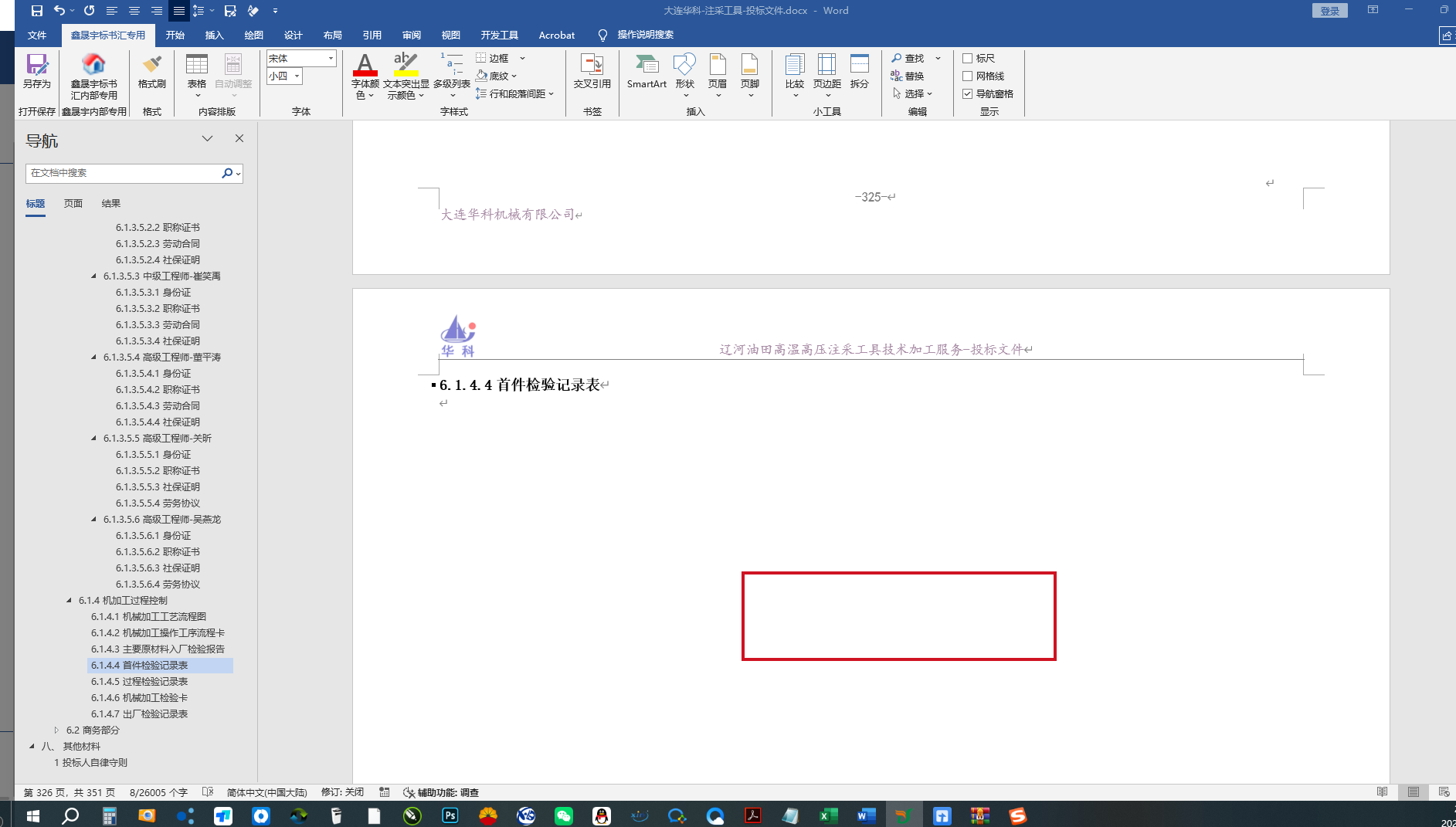This screenshot has height=827, width=1456.
Task: Switch to the 开始 ribbon tab
Action: click(x=175, y=35)
